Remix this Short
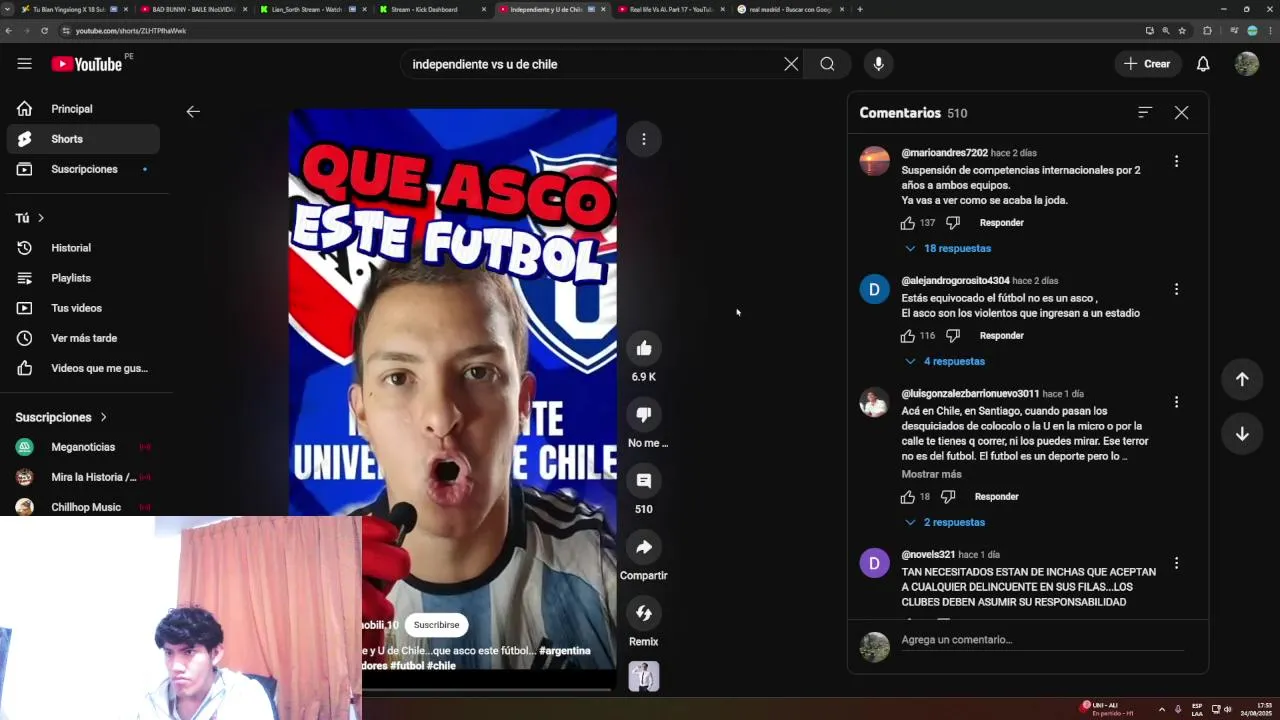 (644, 613)
